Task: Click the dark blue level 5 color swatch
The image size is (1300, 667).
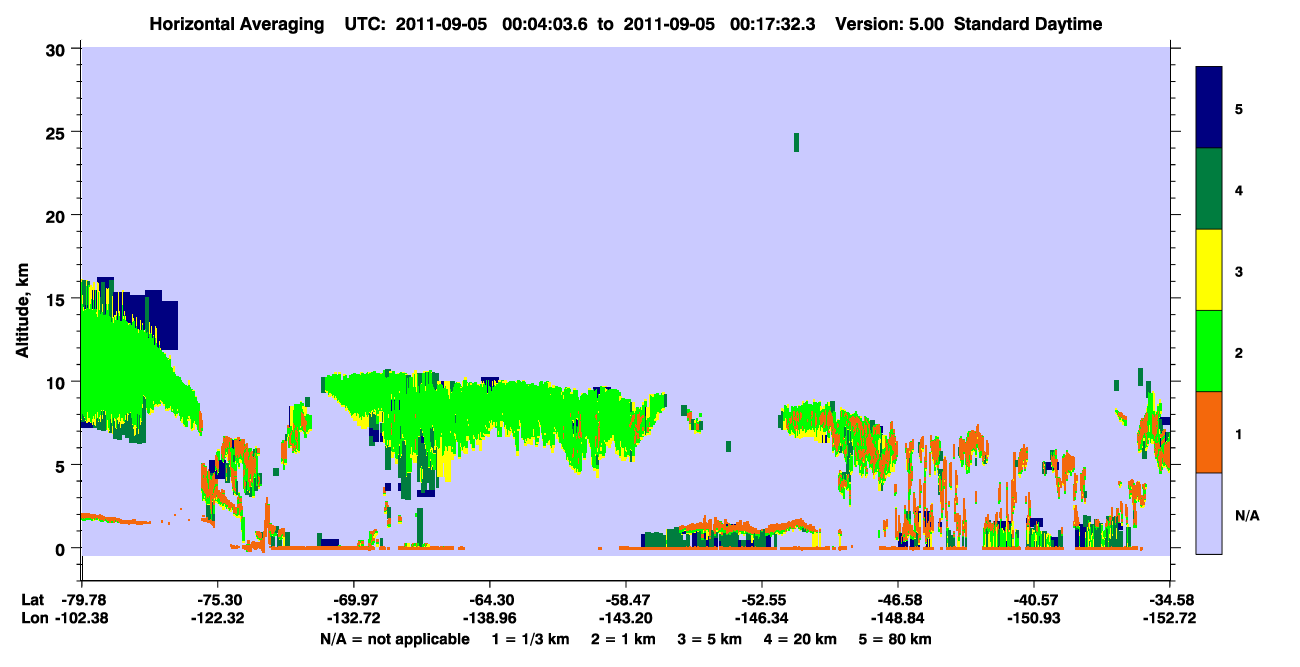Action: pyautogui.click(x=1209, y=108)
